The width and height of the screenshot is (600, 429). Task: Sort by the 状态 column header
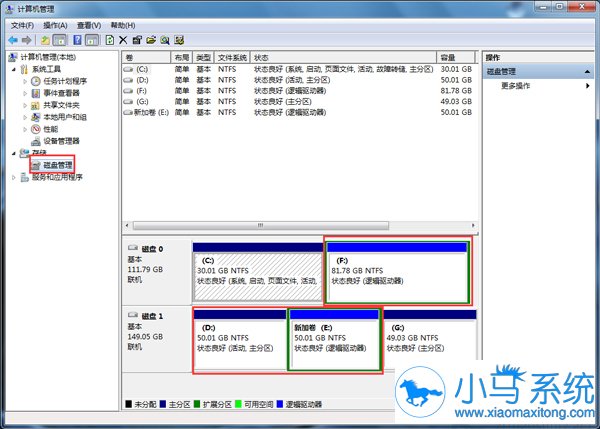[x=343, y=58]
